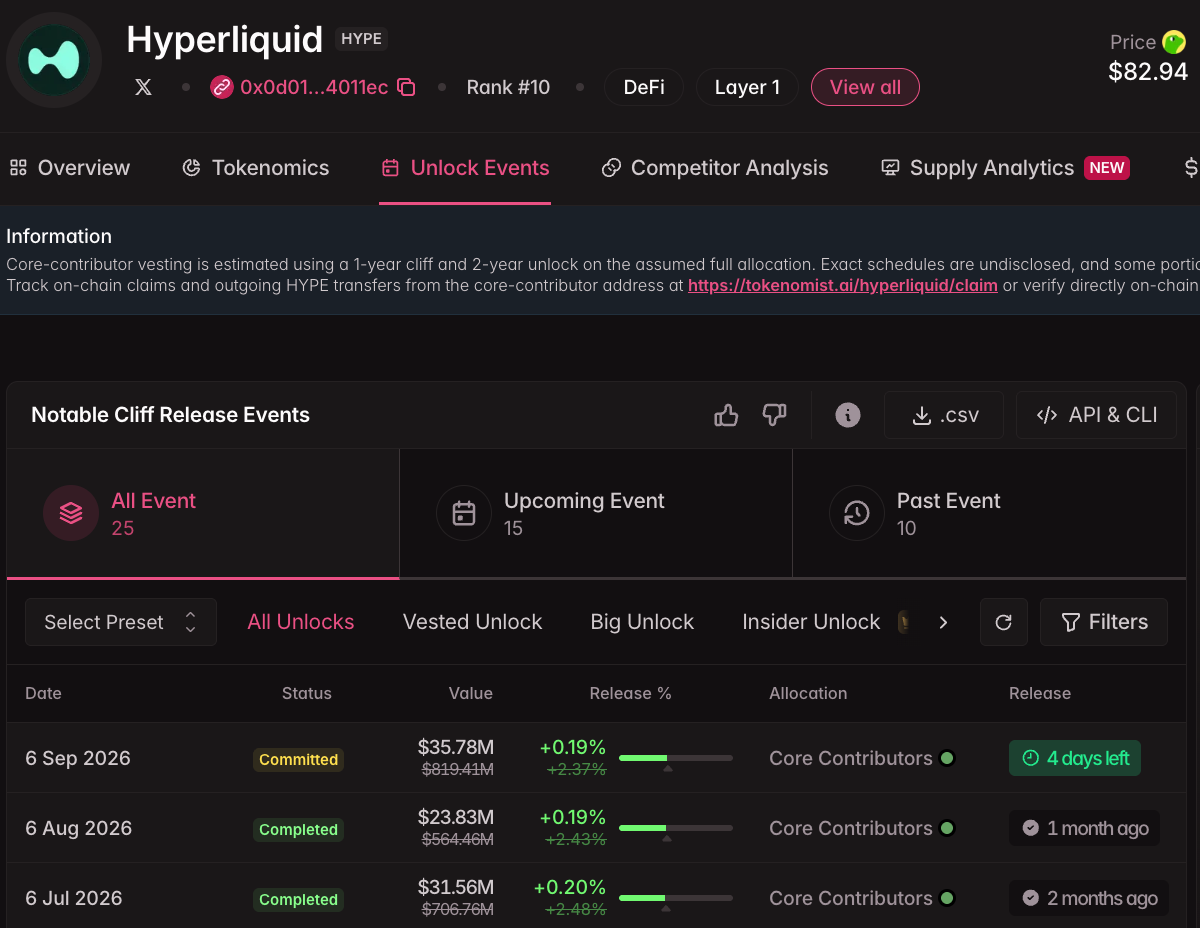Sort by the Value column header

tap(471, 693)
